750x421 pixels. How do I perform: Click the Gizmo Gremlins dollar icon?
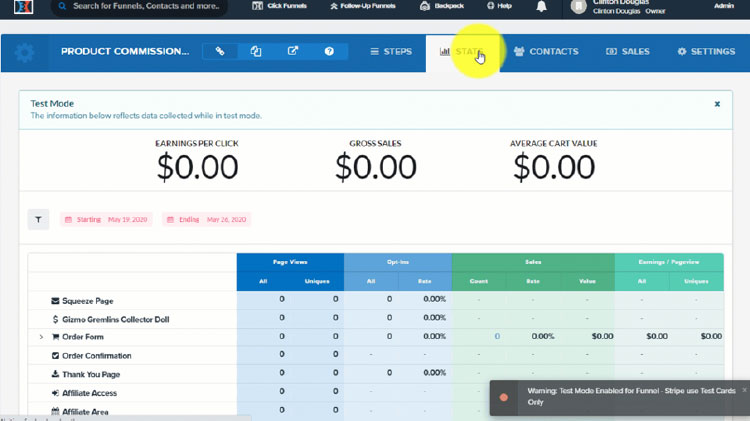pyautogui.click(x=55, y=319)
